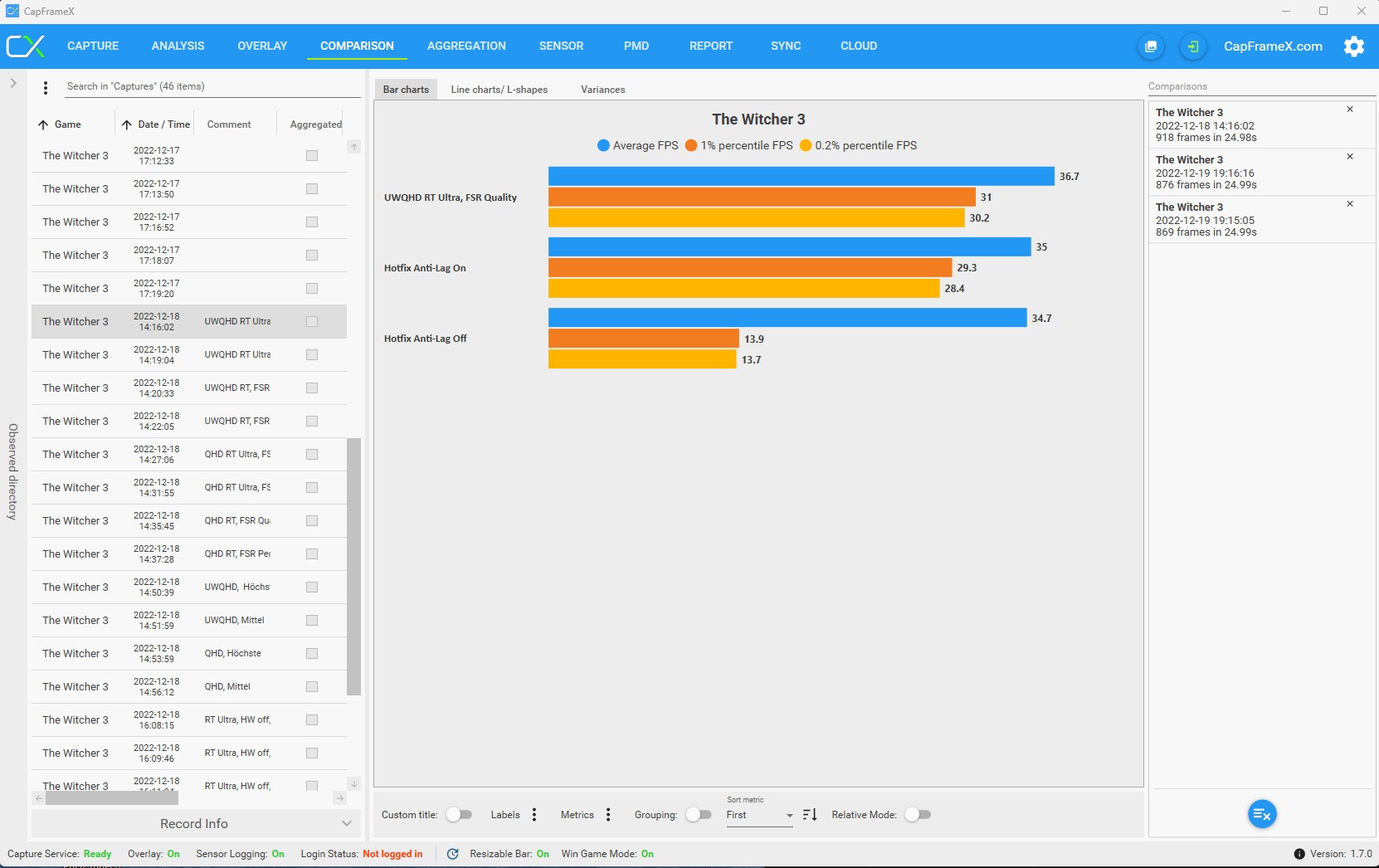This screenshot has width=1379, height=868.
Task: Select the capture from 2022-12-18 14:53:59
Action: [x=189, y=653]
